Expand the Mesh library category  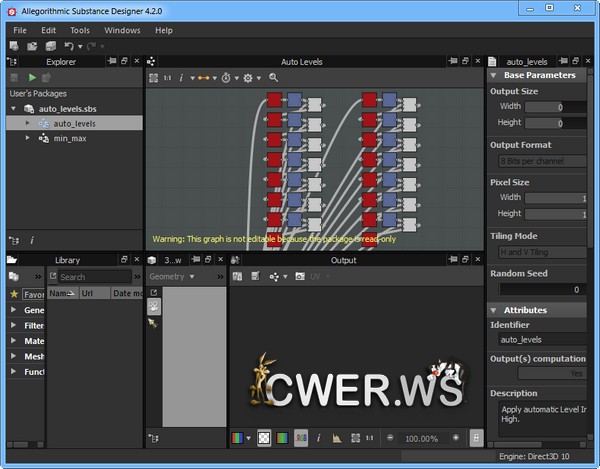[x=13, y=356]
